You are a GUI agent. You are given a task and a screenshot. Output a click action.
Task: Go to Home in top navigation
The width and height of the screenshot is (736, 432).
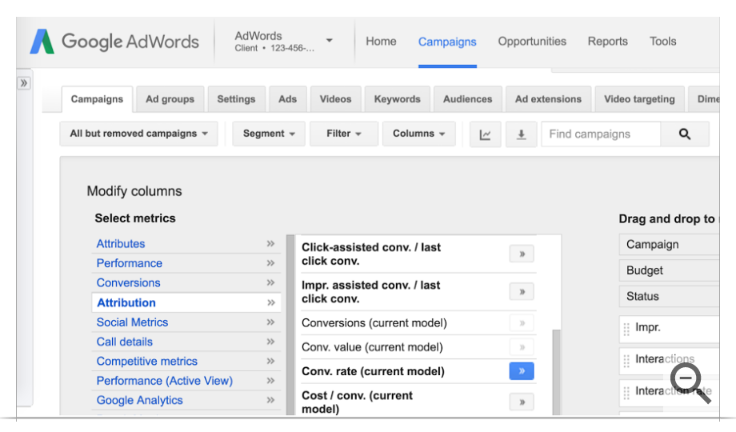[381, 42]
